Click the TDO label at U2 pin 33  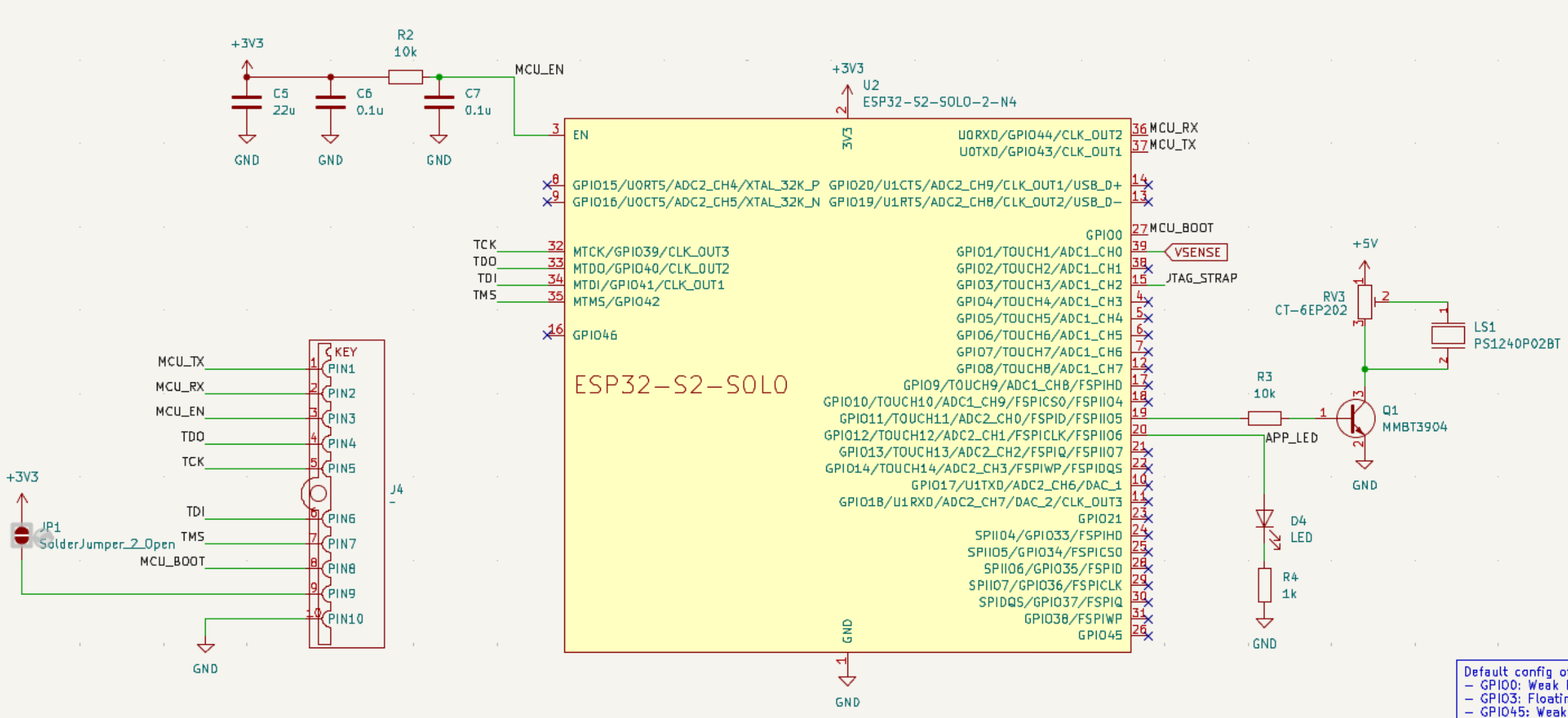click(485, 261)
